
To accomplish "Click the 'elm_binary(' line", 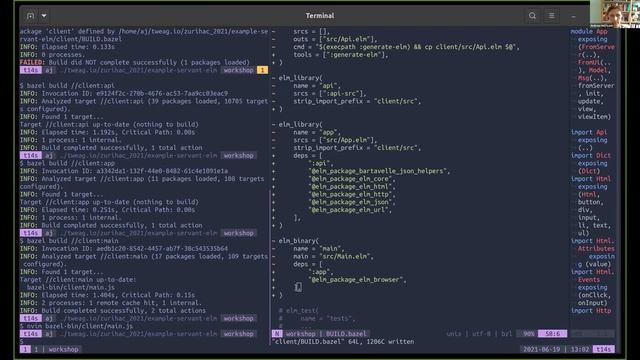I will point(299,241).
